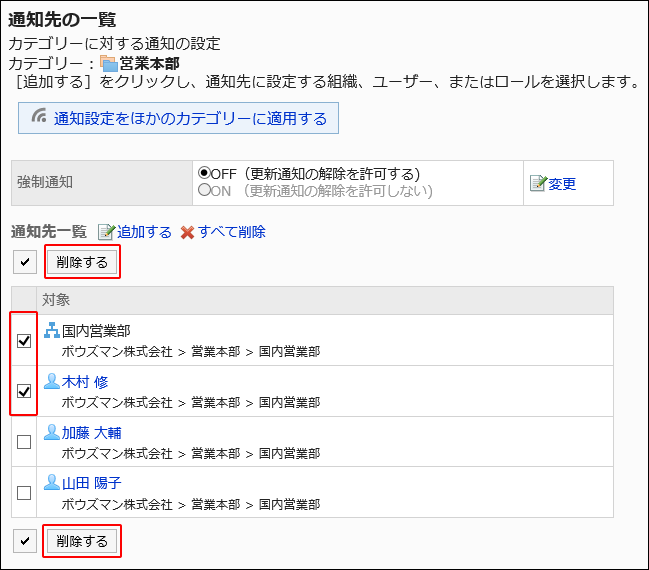Click ON（更新通知の解除を許可しない）label text

322,191
